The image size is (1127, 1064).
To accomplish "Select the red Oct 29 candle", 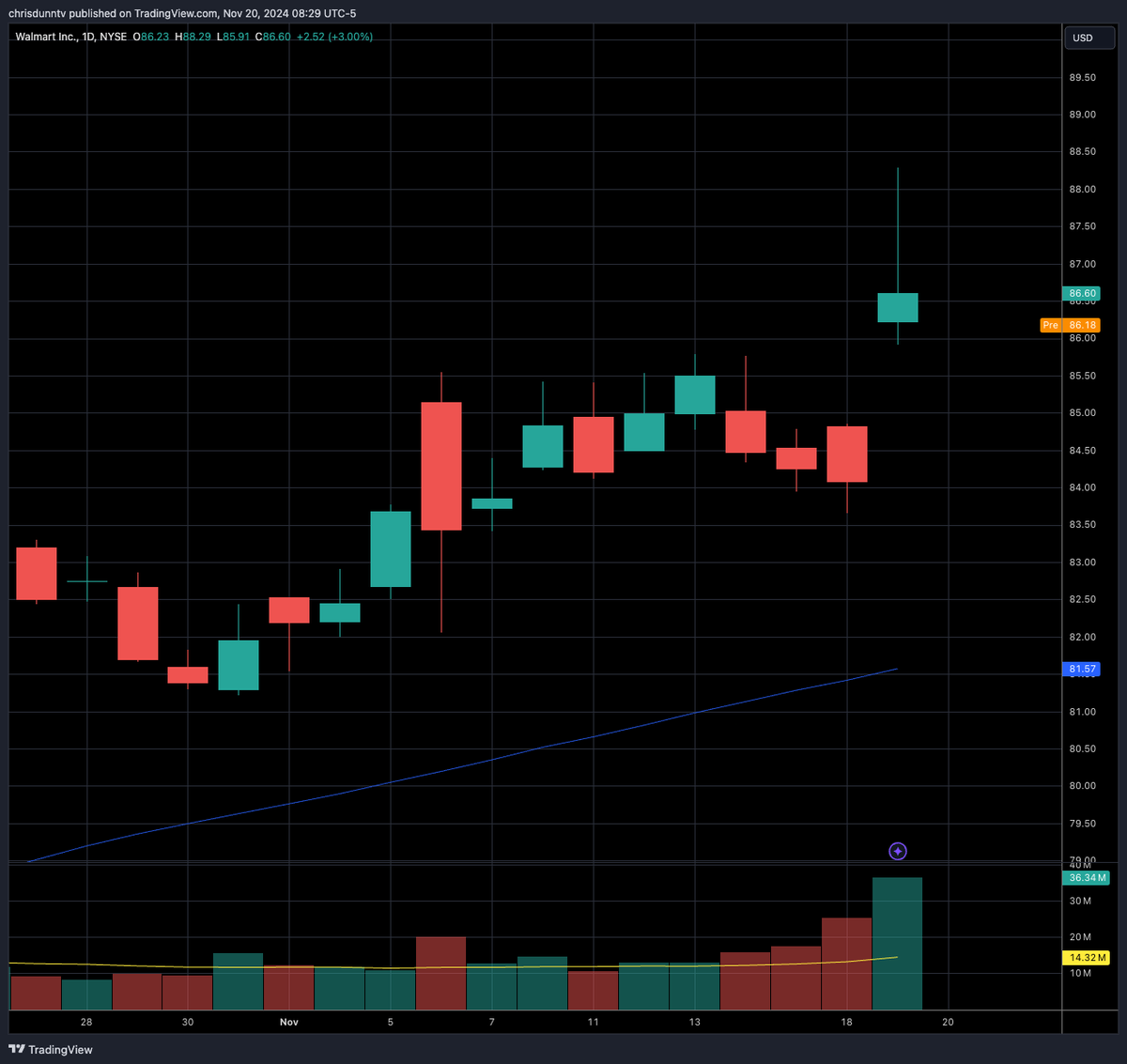I will pyautogui.click(x=137, y=624).
